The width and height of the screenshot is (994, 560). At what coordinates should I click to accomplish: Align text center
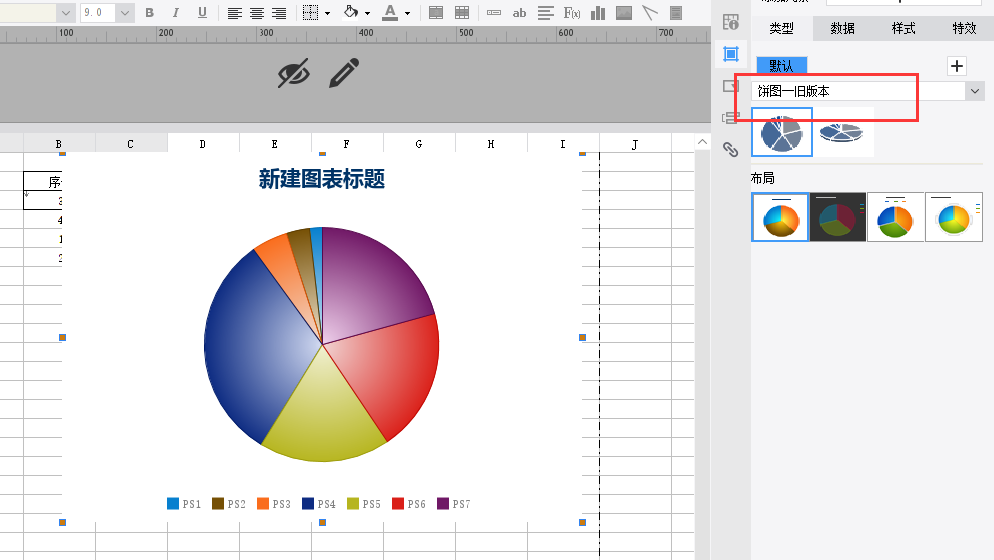[x=257, y=13]
